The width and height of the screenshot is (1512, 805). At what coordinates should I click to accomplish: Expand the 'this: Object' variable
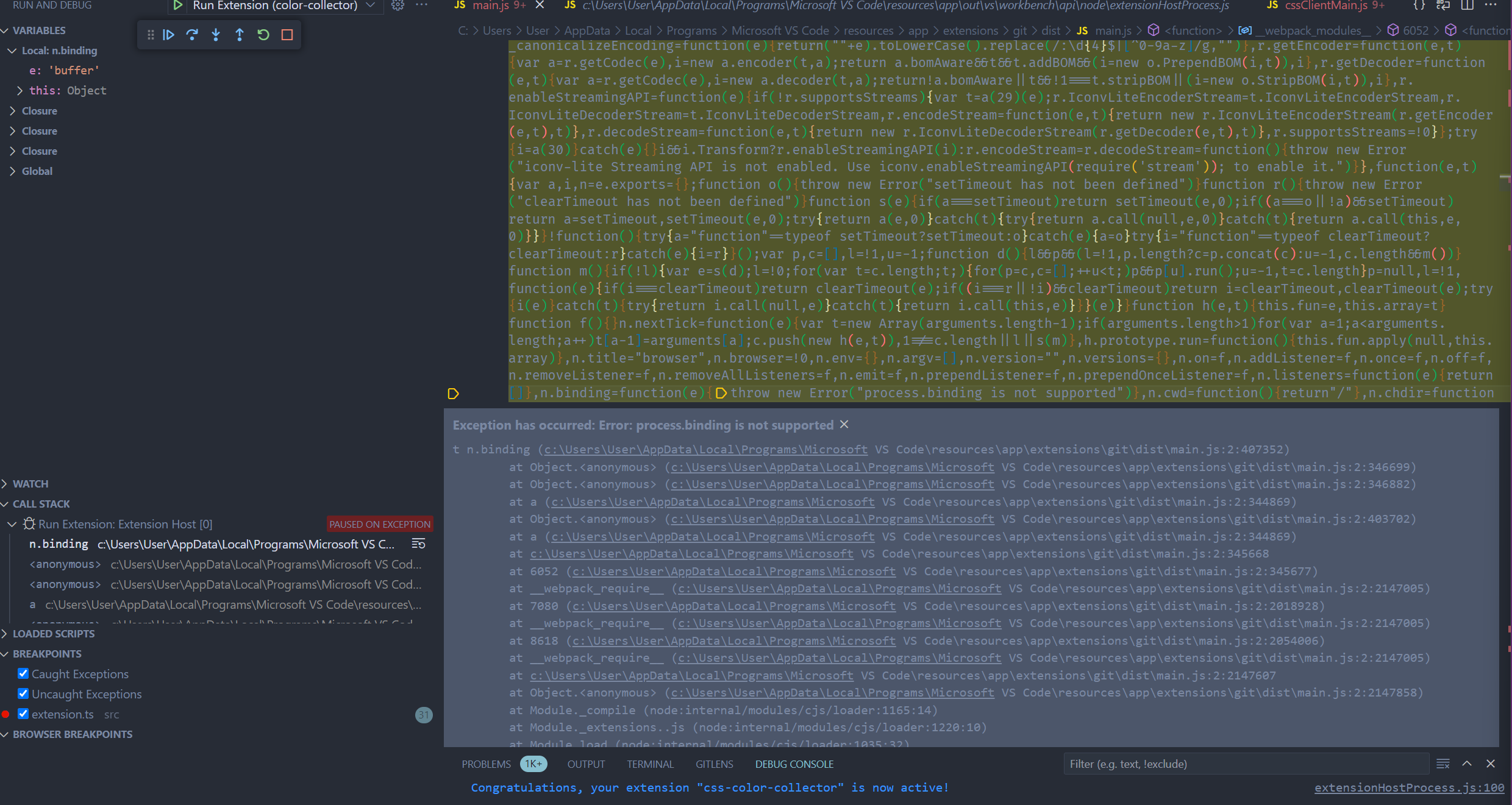(20, 91)
